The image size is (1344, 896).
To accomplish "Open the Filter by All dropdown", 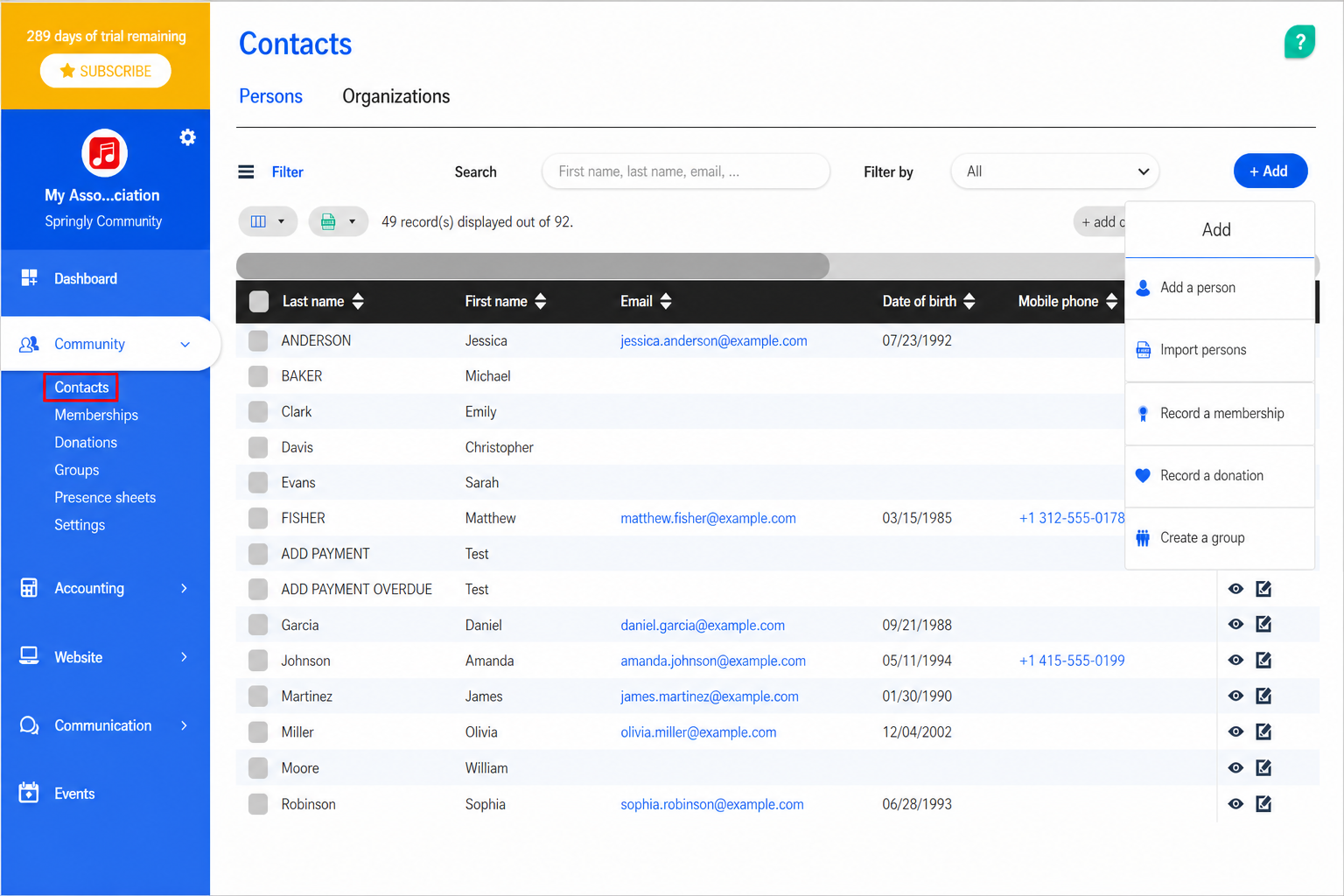I will 1055,171.
